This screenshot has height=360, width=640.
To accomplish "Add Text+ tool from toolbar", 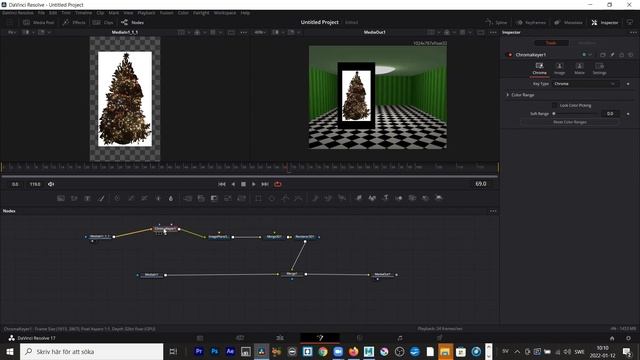I will point(87,198).
